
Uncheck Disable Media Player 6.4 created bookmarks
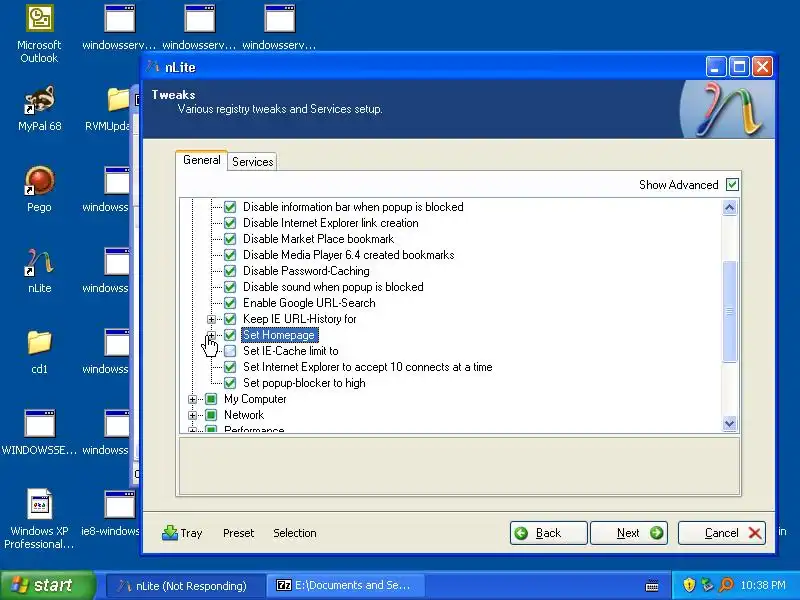(x=230, y=255)
